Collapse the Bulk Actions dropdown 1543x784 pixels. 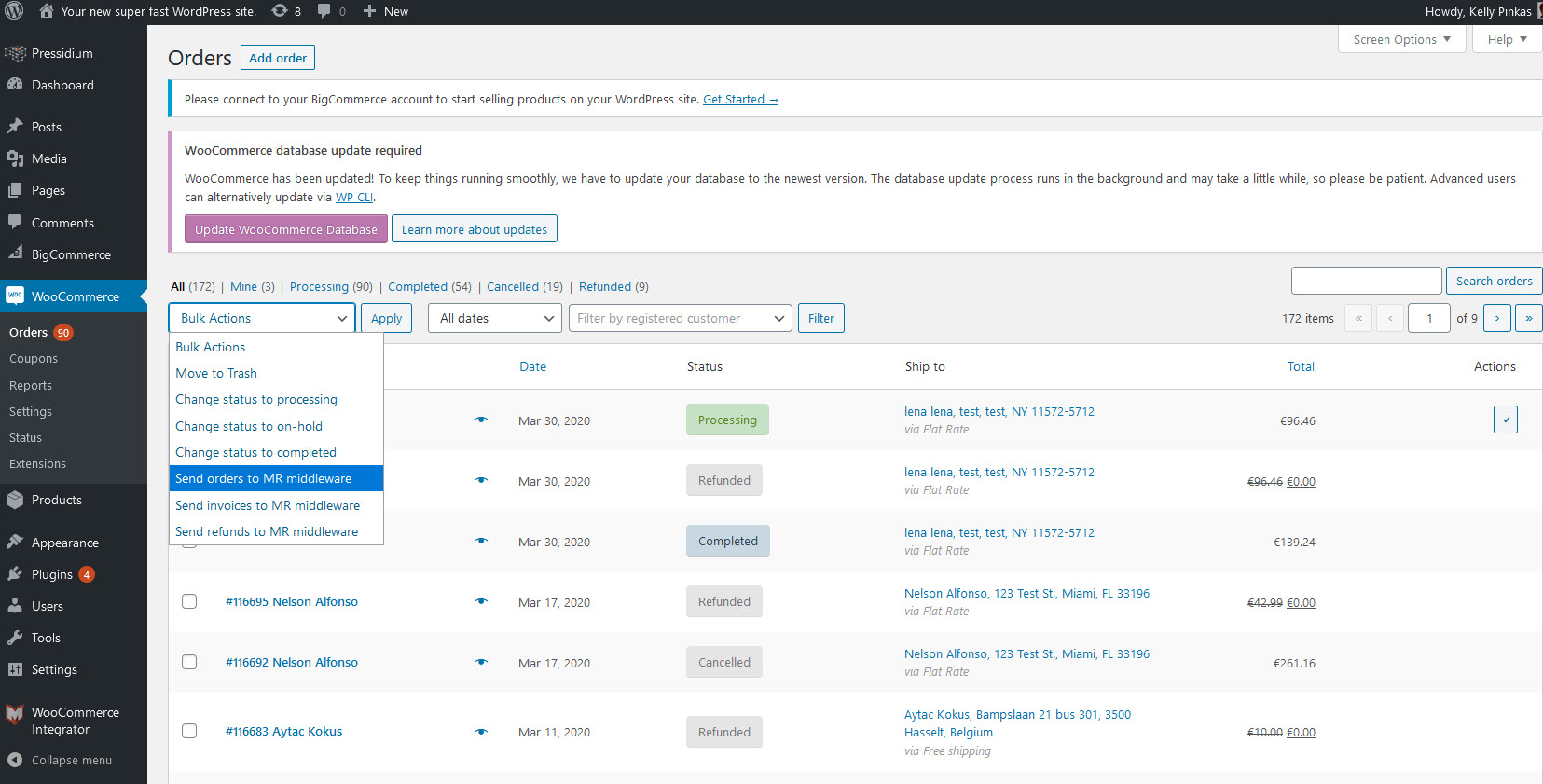tap(262, 318)
